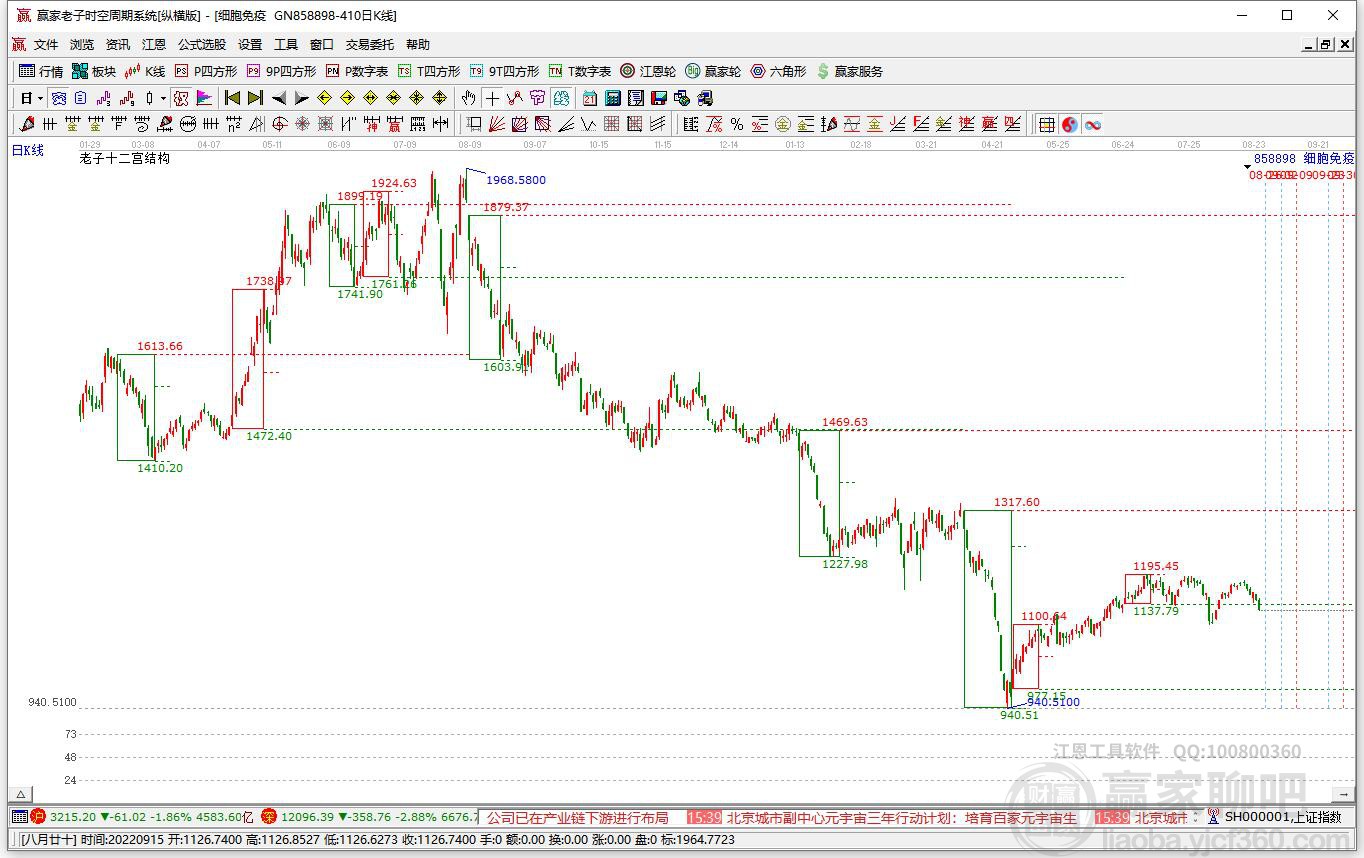Toggle the crosshair cursor tool
Viewport: 1364px width, 858px height.
coord(492,98)
